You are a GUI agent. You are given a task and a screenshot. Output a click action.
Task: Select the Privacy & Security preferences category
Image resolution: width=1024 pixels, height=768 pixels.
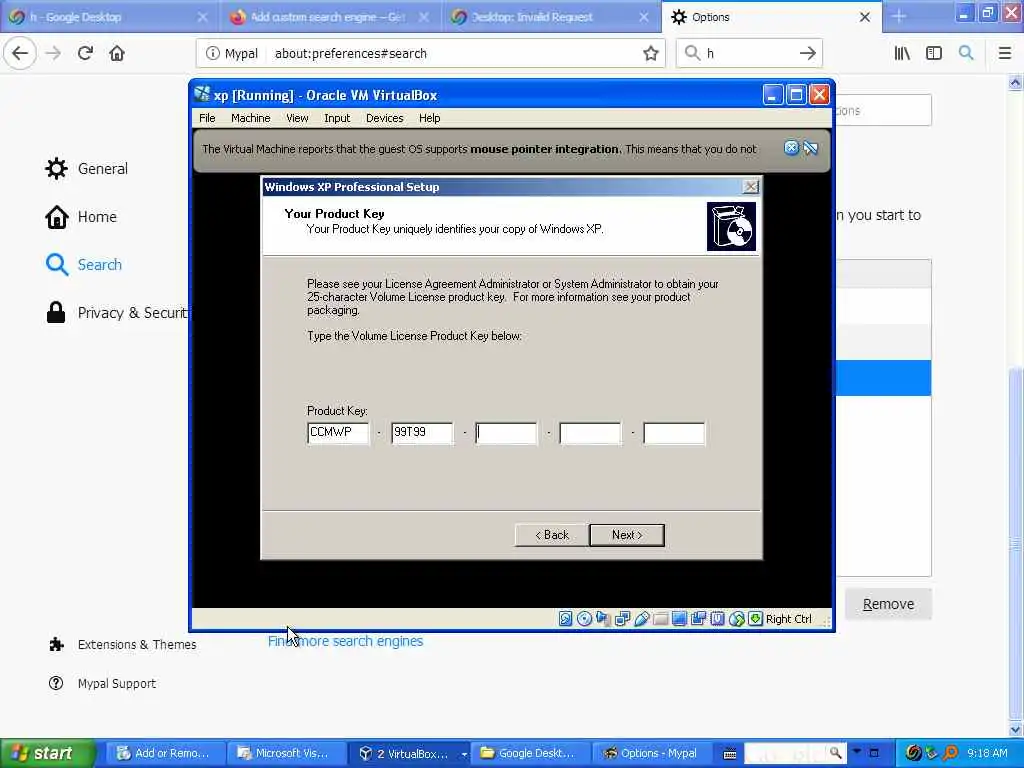[116, 313]
